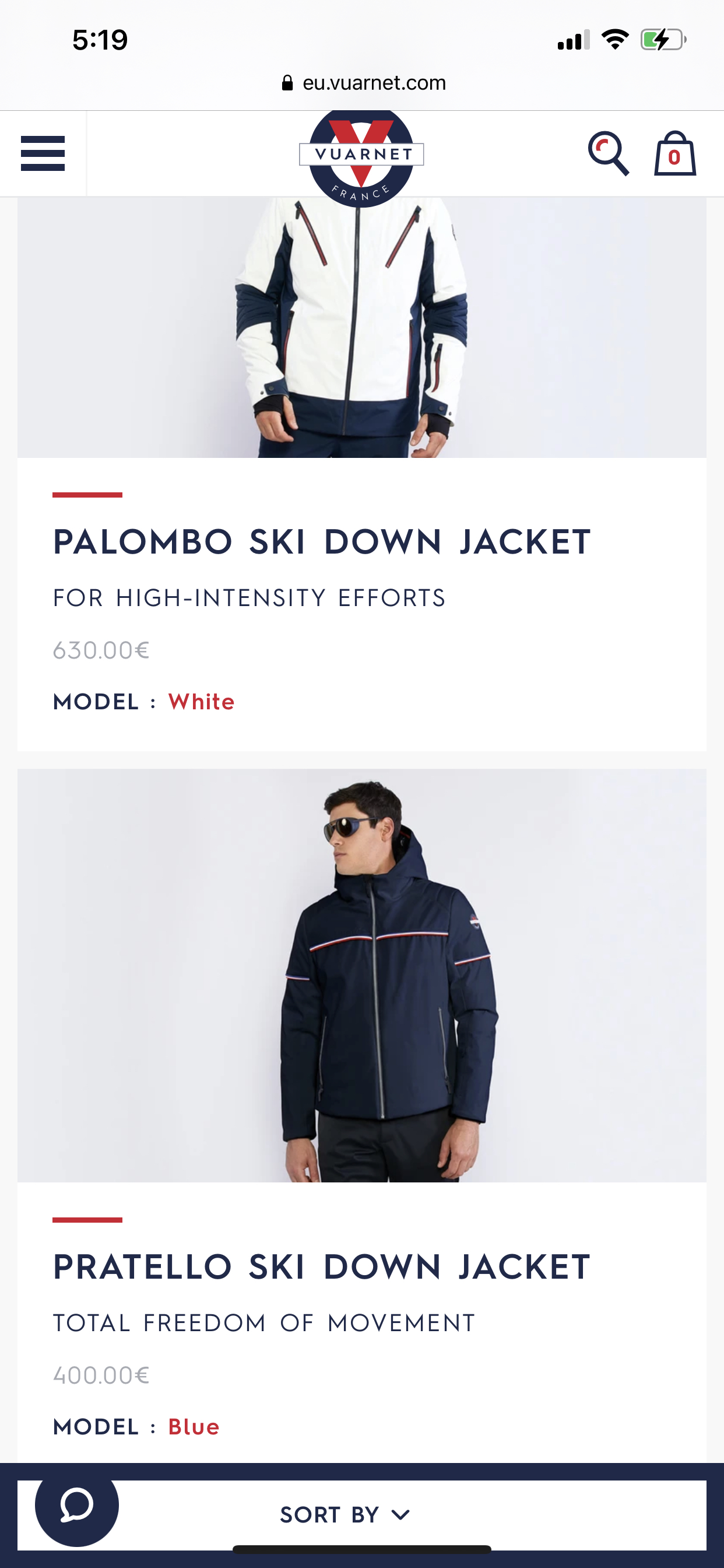Tap the Total Freedom of Movement subtitle

264,1324
